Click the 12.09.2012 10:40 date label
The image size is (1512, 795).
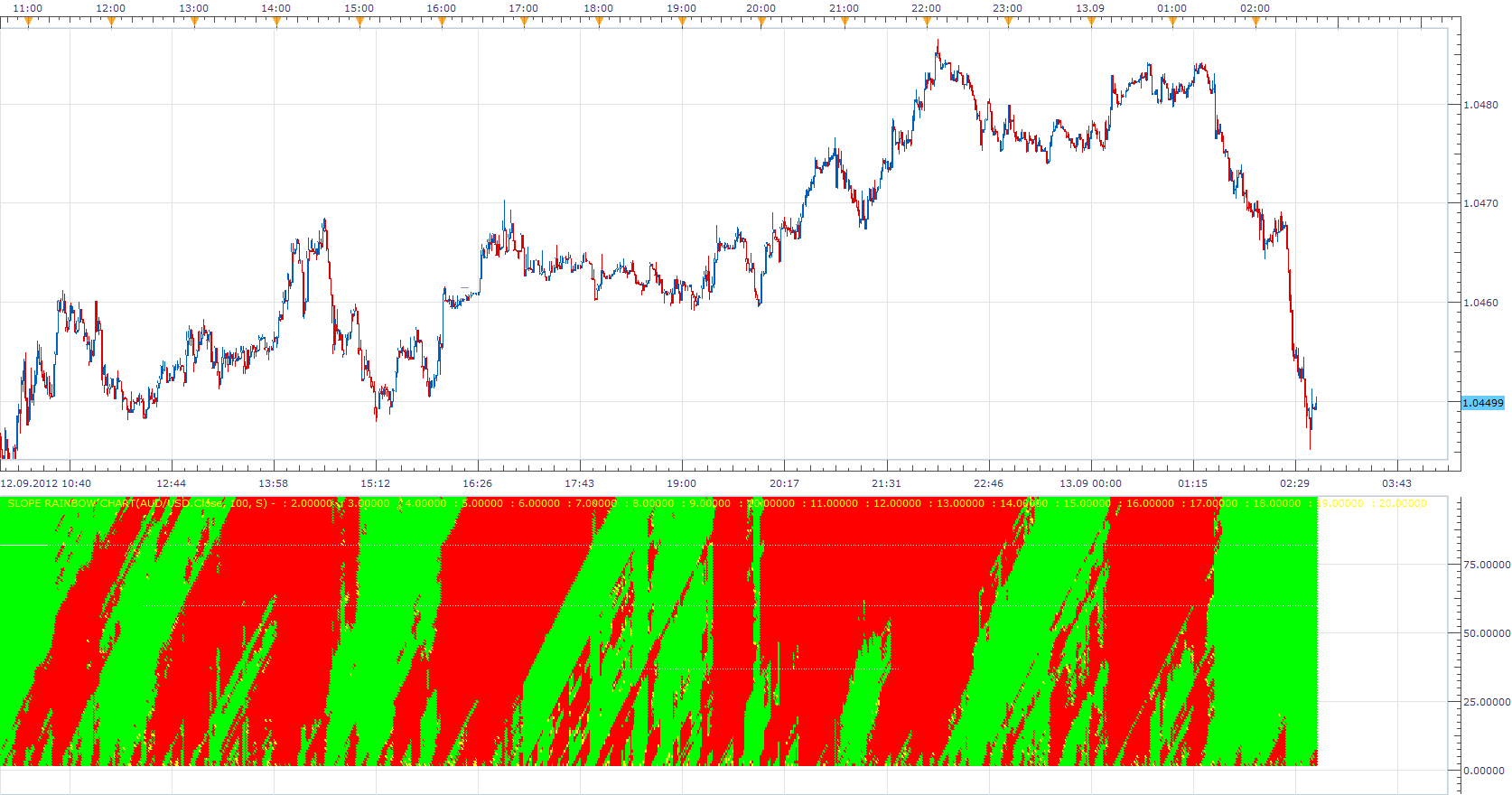click(x=46, y=483)
